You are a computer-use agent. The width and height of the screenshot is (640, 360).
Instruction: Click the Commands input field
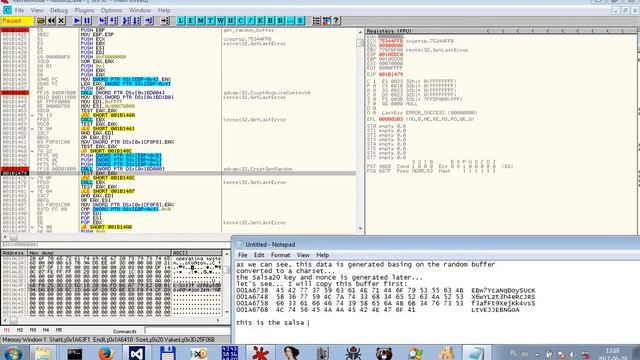point(188,331)
